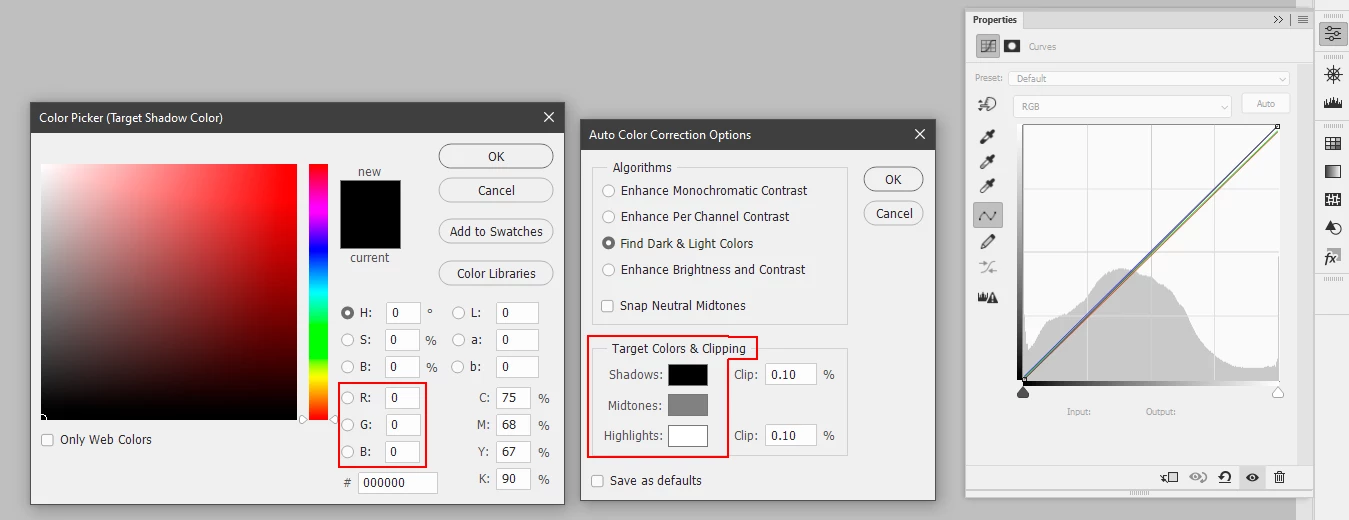Click the Properties tab
1349x520 pixels.
click(994, 19)
